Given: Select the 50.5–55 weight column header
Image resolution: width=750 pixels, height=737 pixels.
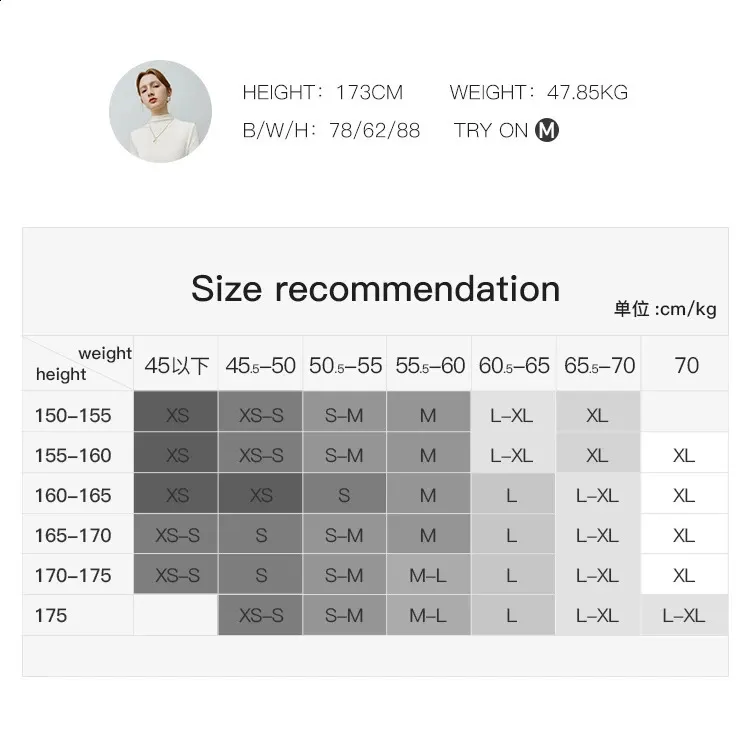Looking at the screenshot, I should pos(345,365).
